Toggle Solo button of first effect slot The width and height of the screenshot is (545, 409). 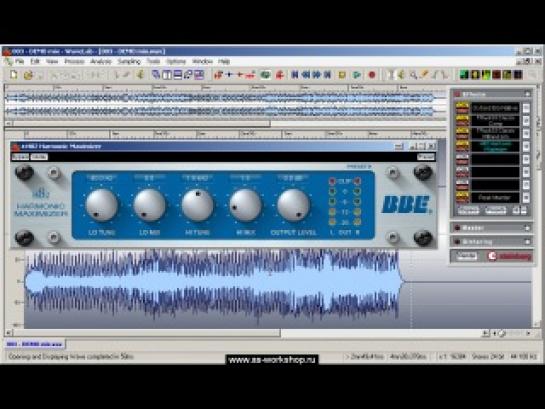[462, 111]
